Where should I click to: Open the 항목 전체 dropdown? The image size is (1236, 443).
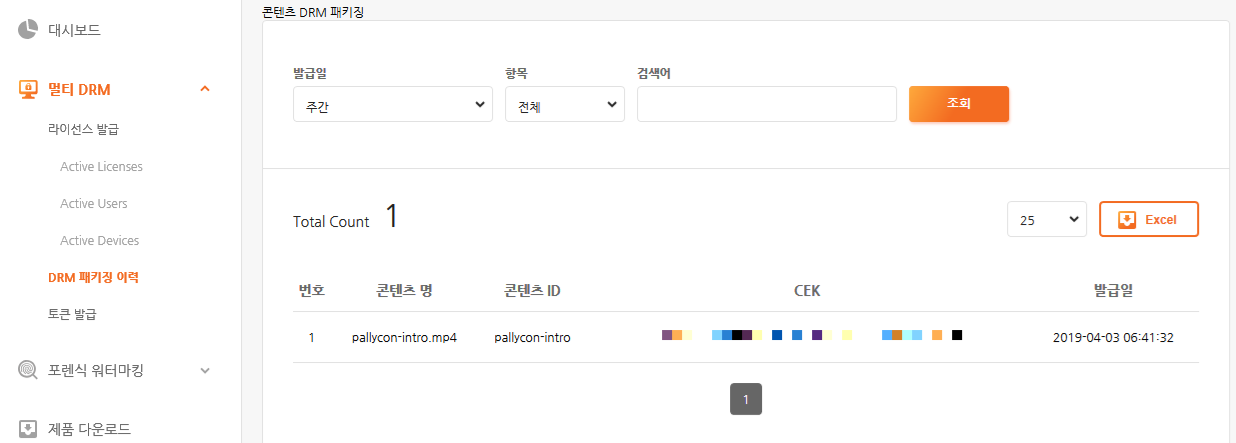(x=565, y=104)
